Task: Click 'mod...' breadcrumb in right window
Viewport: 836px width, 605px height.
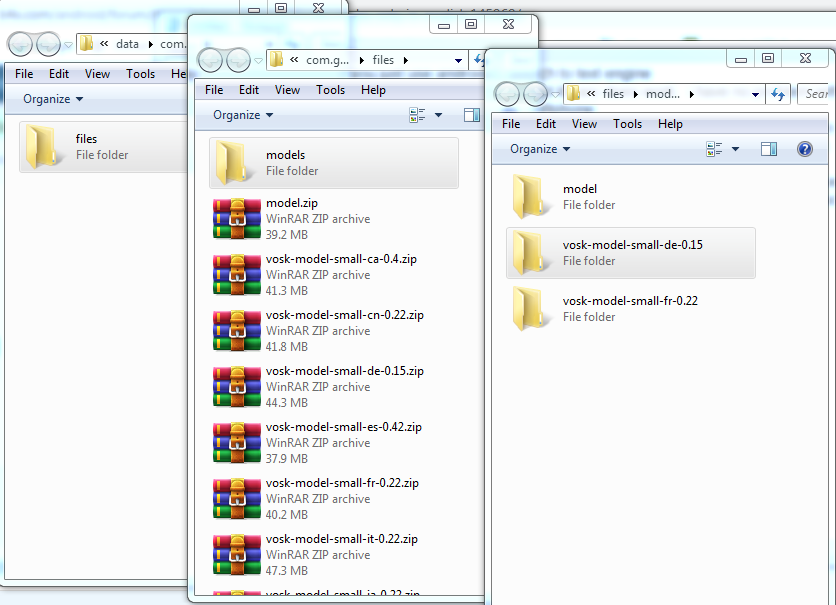Action: (x=663, y=94)
